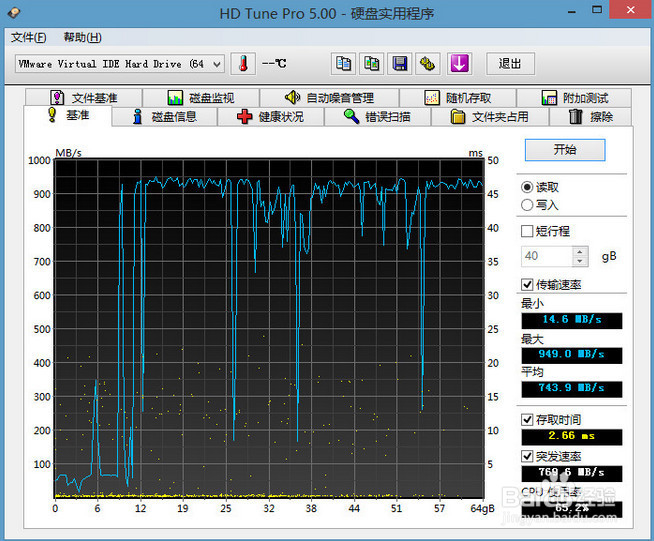Screen dimensions: 654x541
Task: Open the 文件(F) menu
Action: [28, 38]
